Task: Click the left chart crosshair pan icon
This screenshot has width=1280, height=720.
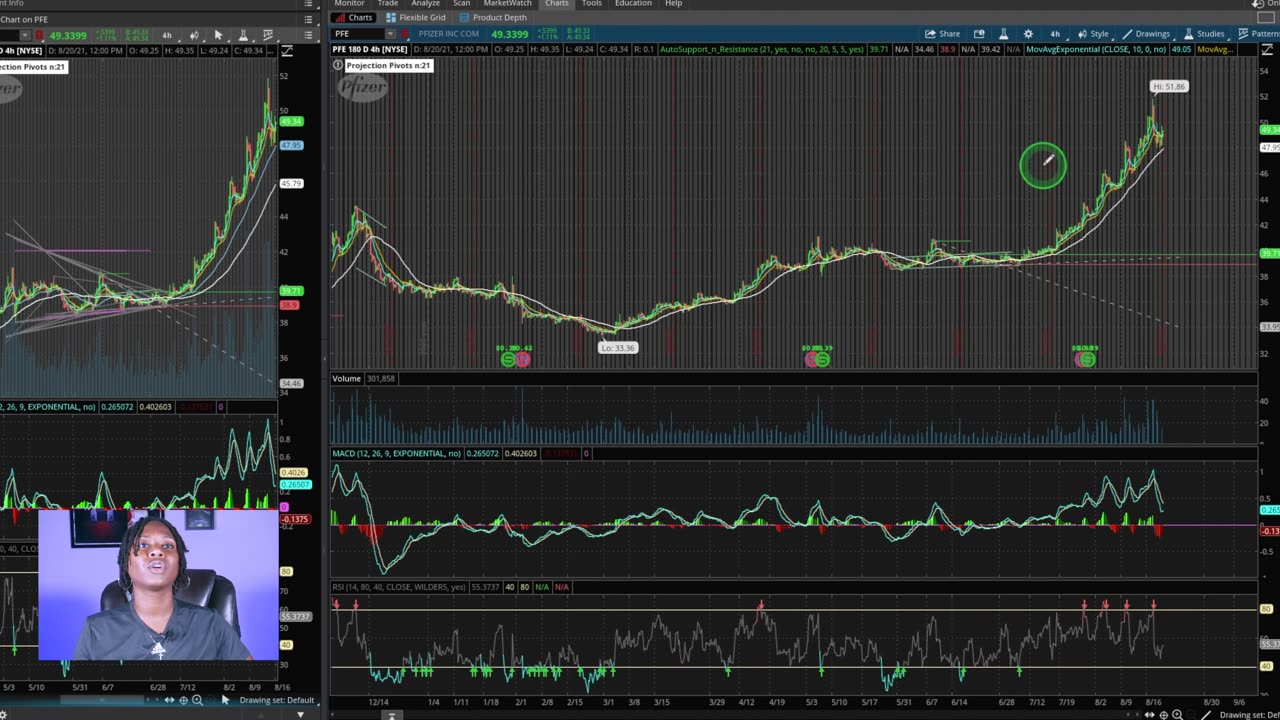Action: [x=183, y=700]
